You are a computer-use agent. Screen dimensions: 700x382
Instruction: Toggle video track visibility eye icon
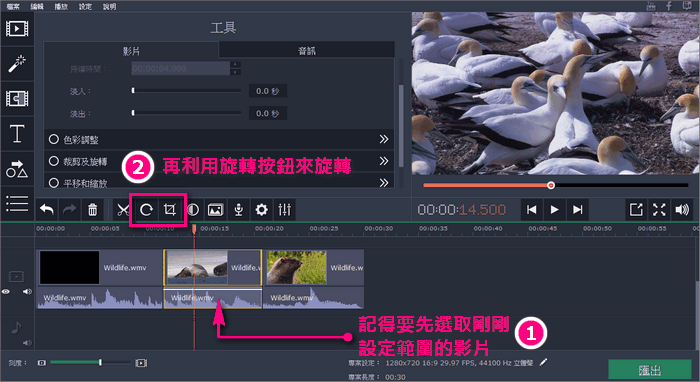(x=6, y=291)
